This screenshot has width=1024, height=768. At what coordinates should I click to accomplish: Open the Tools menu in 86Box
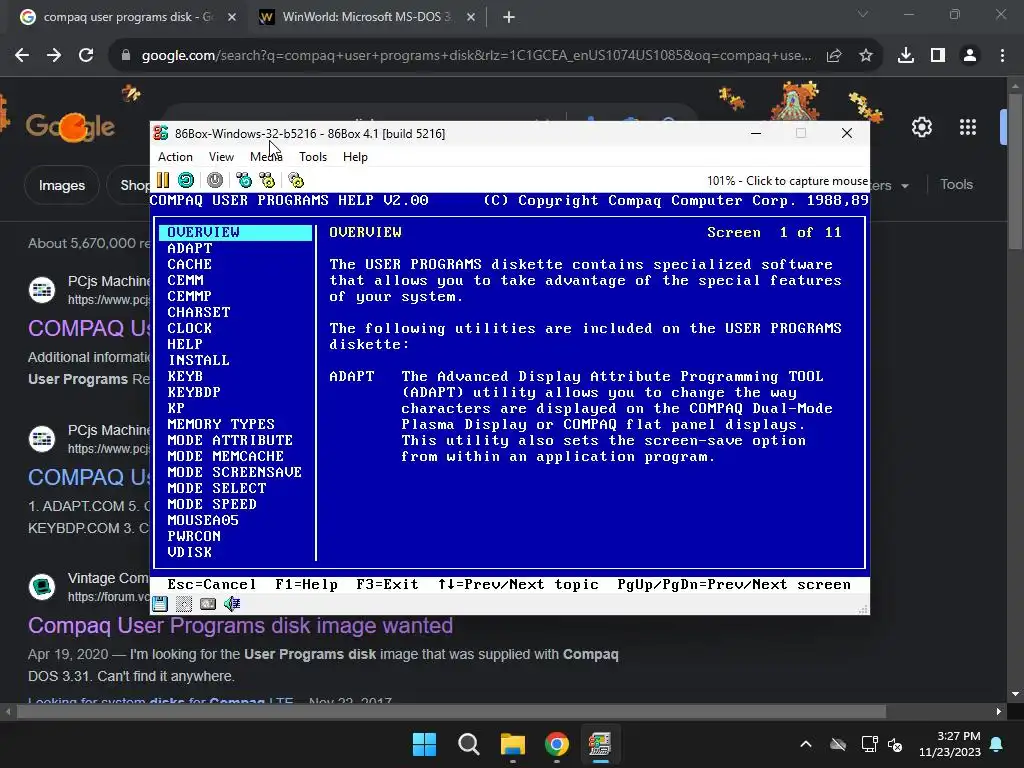313,157
